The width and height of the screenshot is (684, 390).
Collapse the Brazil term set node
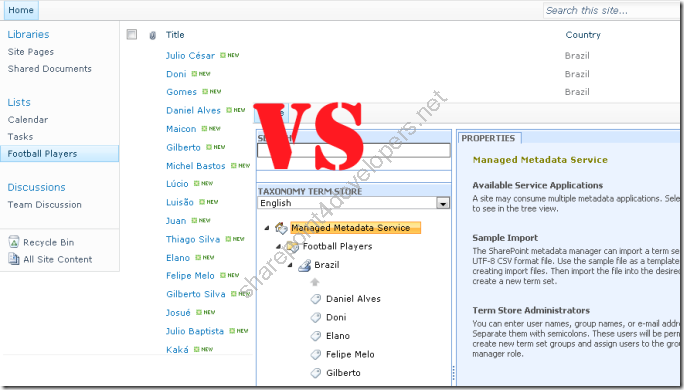click(290, 265)
